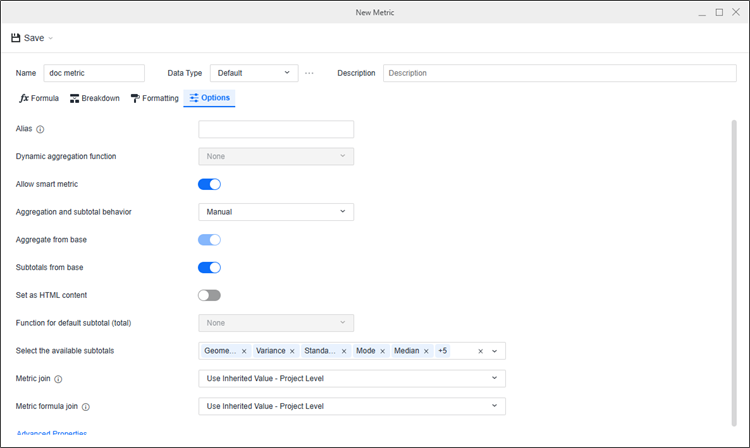Expand the Save options arrow

click(x=51, y=38)
